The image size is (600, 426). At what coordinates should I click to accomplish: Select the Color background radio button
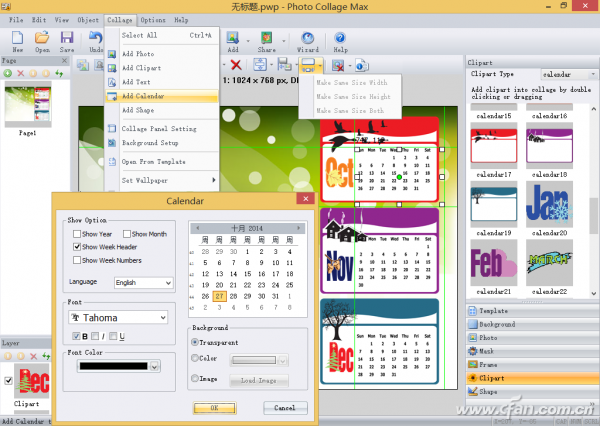pos(195,358)
